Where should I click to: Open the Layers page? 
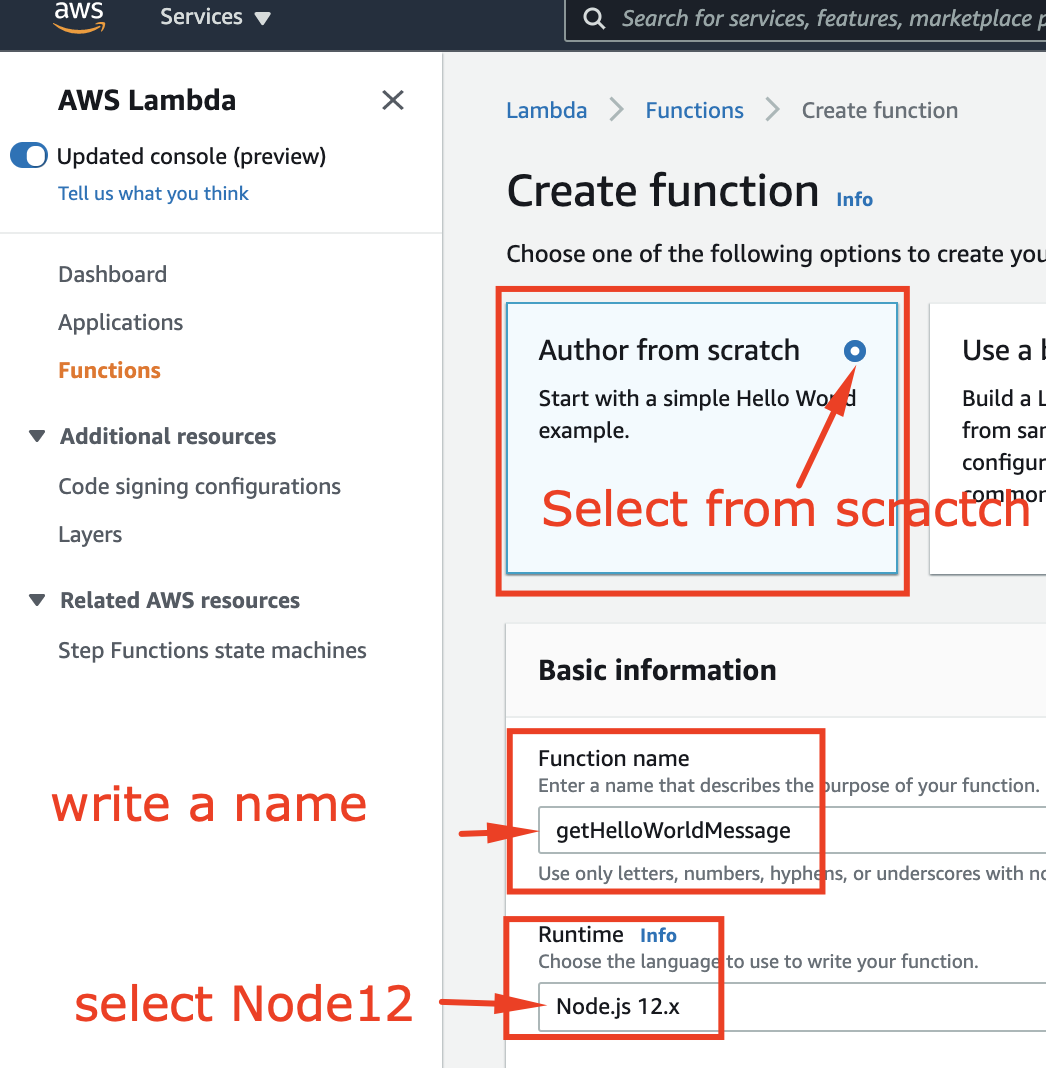click(90, 534)
